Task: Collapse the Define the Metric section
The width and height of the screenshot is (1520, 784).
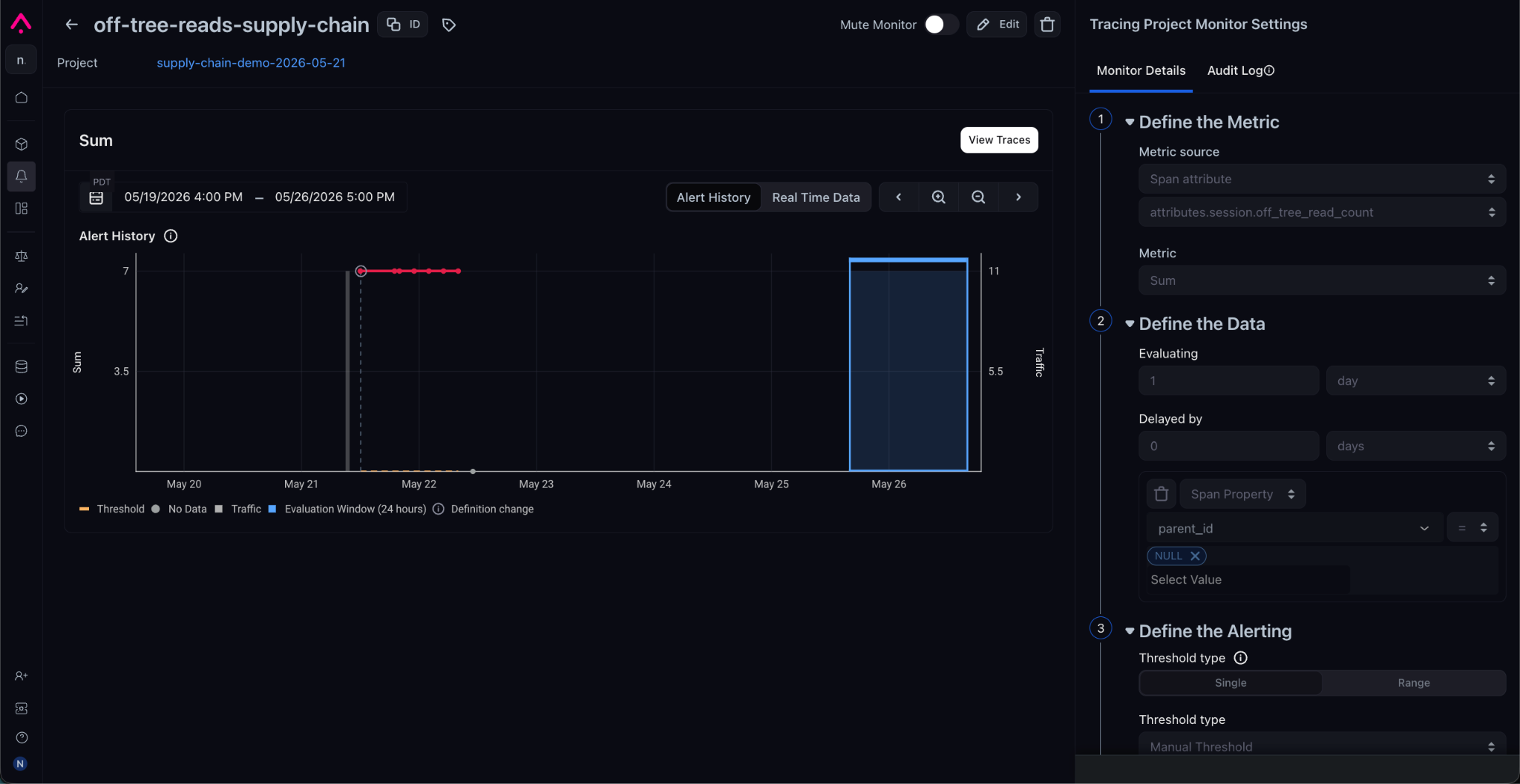Action: click(x=1130, y=122)
